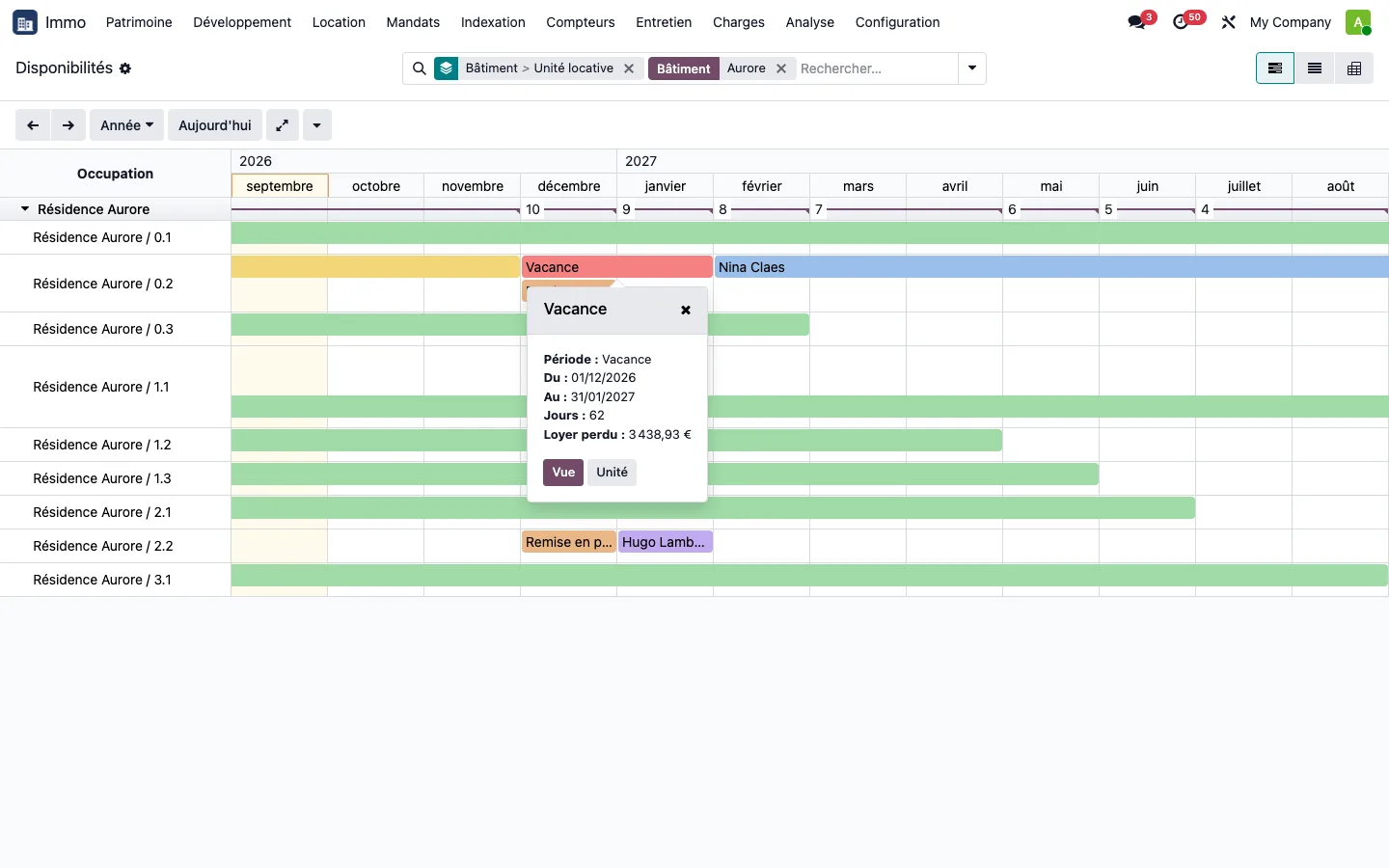The width and height of the screenshot is (1389, 868).
Task: Select the septembre month header
Action: point(280,186)
